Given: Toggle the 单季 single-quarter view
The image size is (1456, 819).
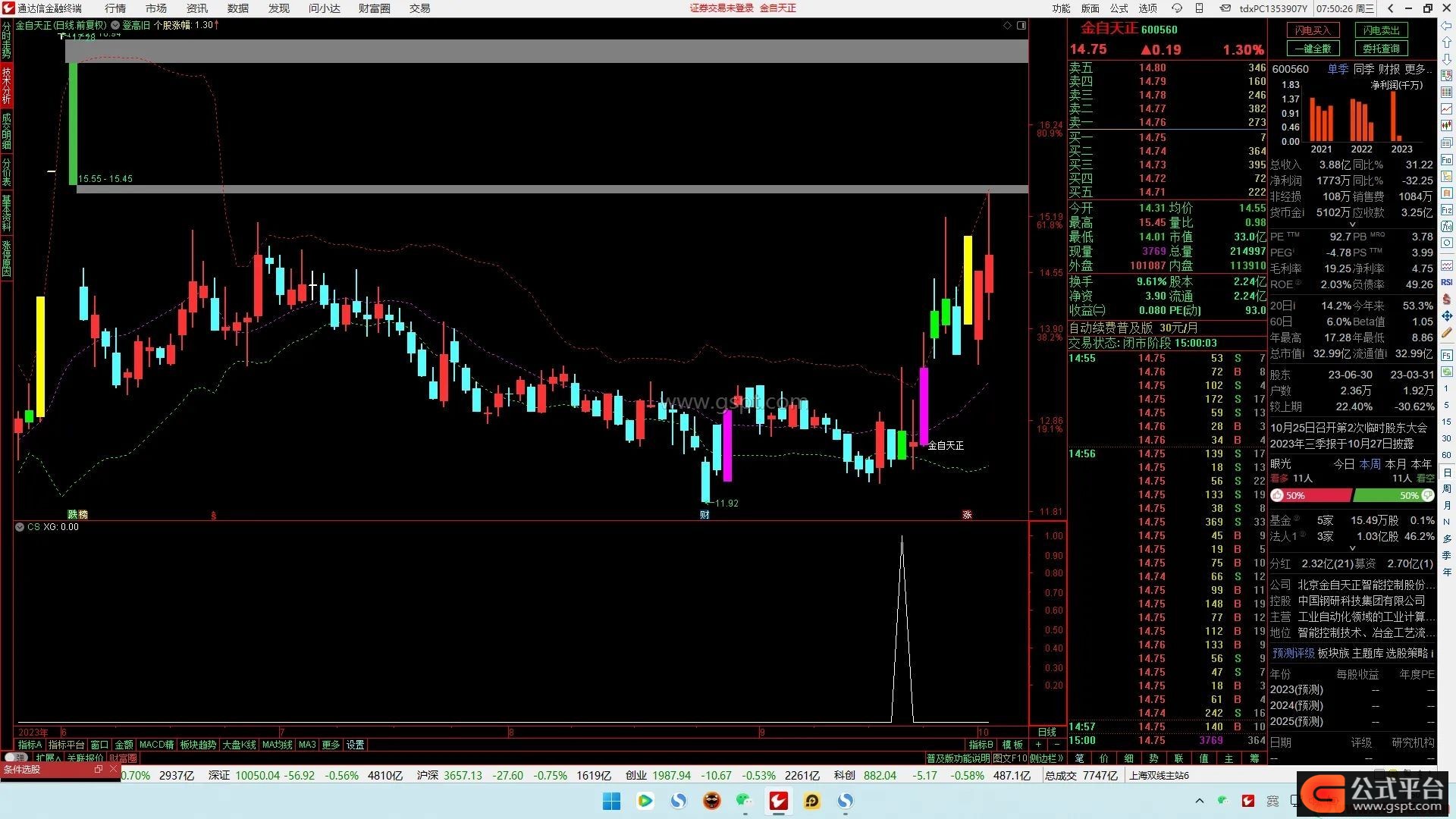Looking at the screenshot, I should [x=1338, y=69].
